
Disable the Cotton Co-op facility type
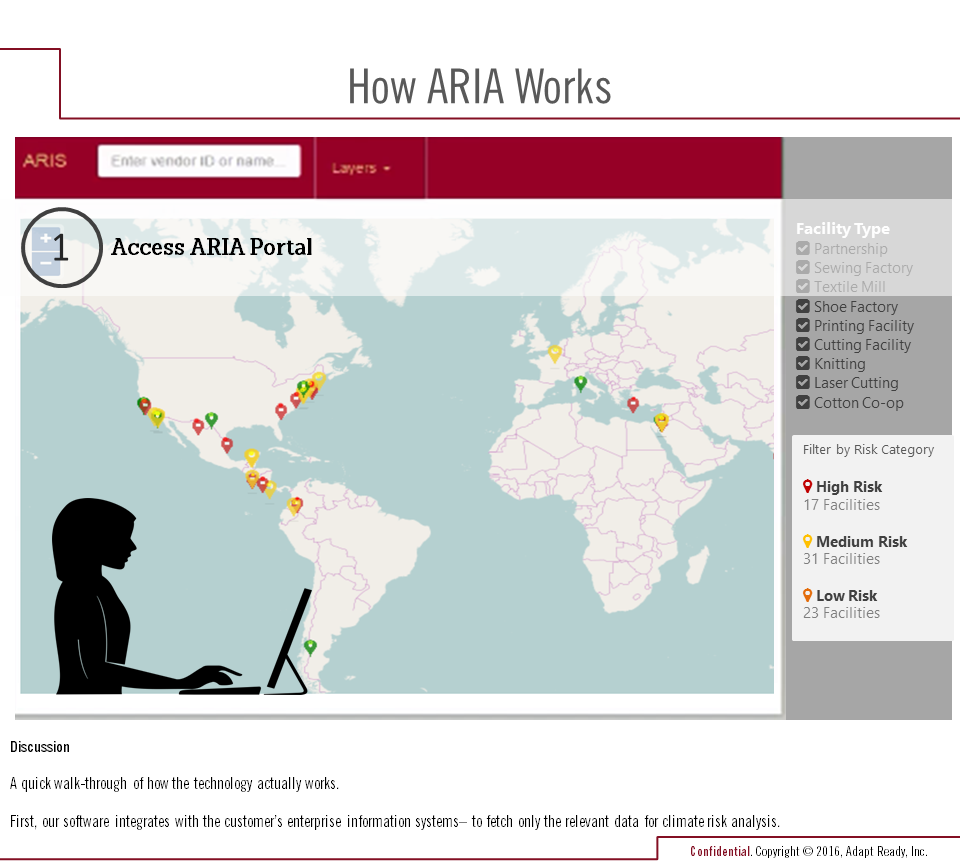pyautogui.click(x=803, y=403)
